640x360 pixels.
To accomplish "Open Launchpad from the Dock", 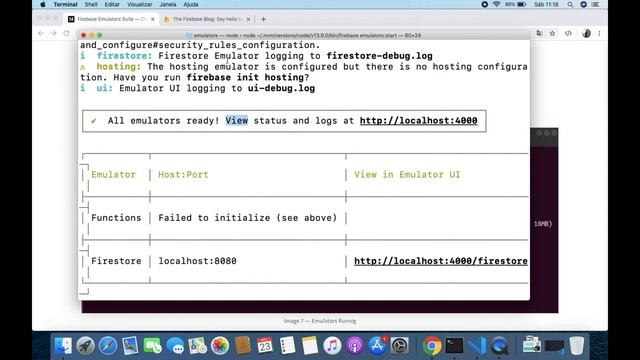I will [x=85, y=346].
